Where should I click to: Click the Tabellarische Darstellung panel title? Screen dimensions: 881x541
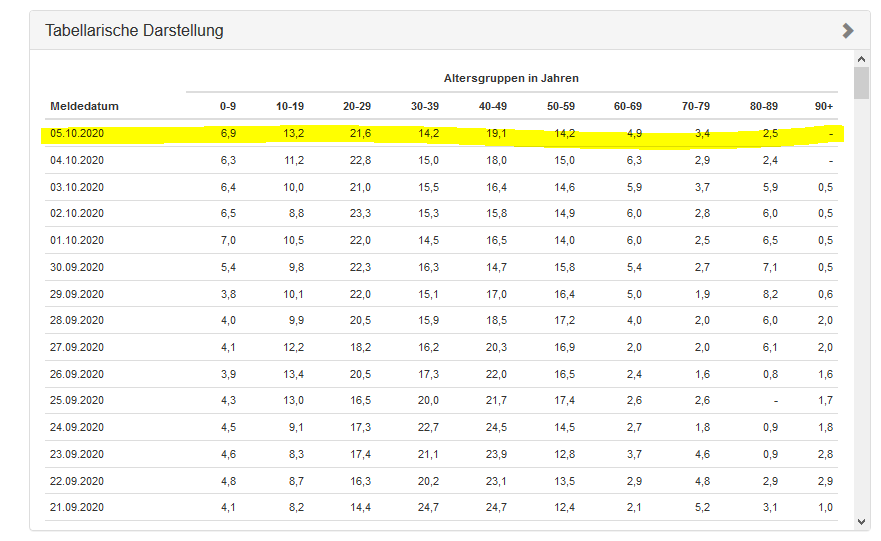[134, 31]
